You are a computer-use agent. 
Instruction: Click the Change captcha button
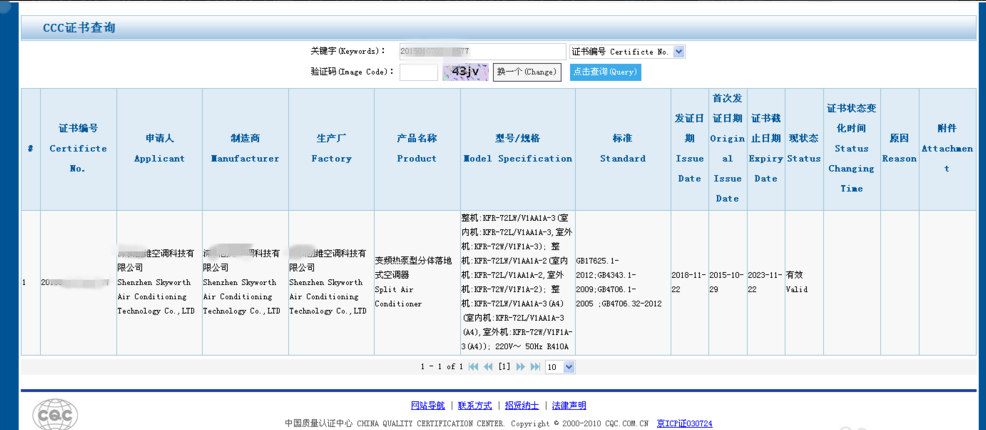click(526, 72)
